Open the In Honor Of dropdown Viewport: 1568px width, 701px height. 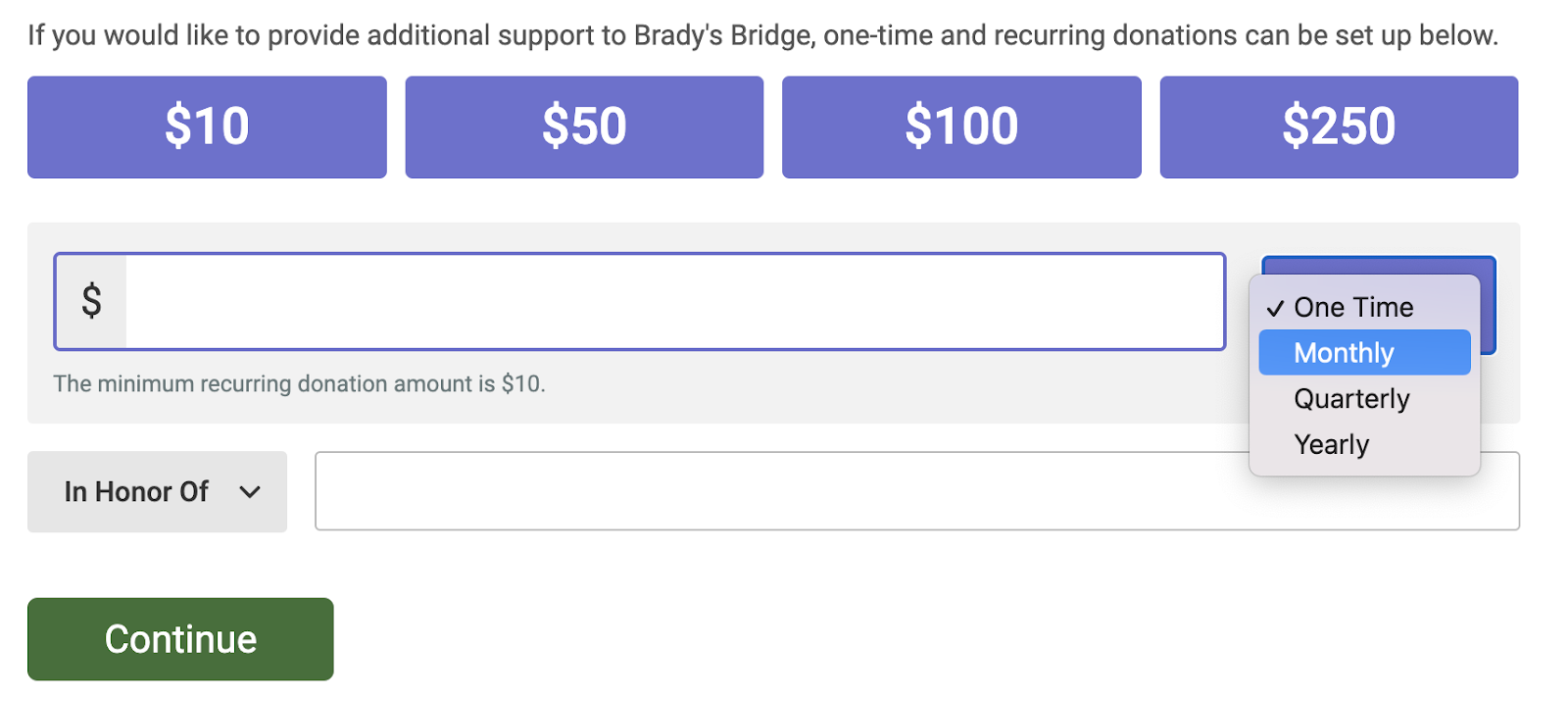point(157,492)
